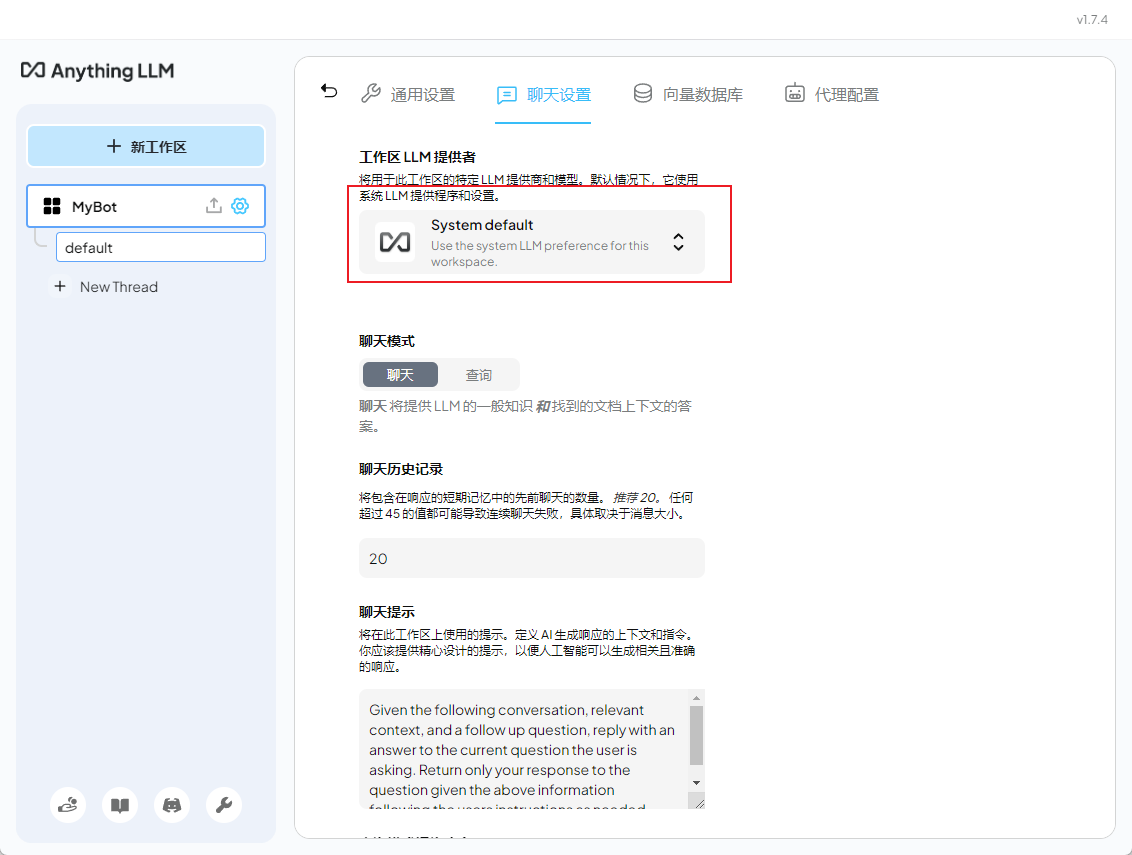This screenshot has height=855, width=1132.
Task: Click the 新工作区 button
Action: pyautogui.click(x=146, y=147)
